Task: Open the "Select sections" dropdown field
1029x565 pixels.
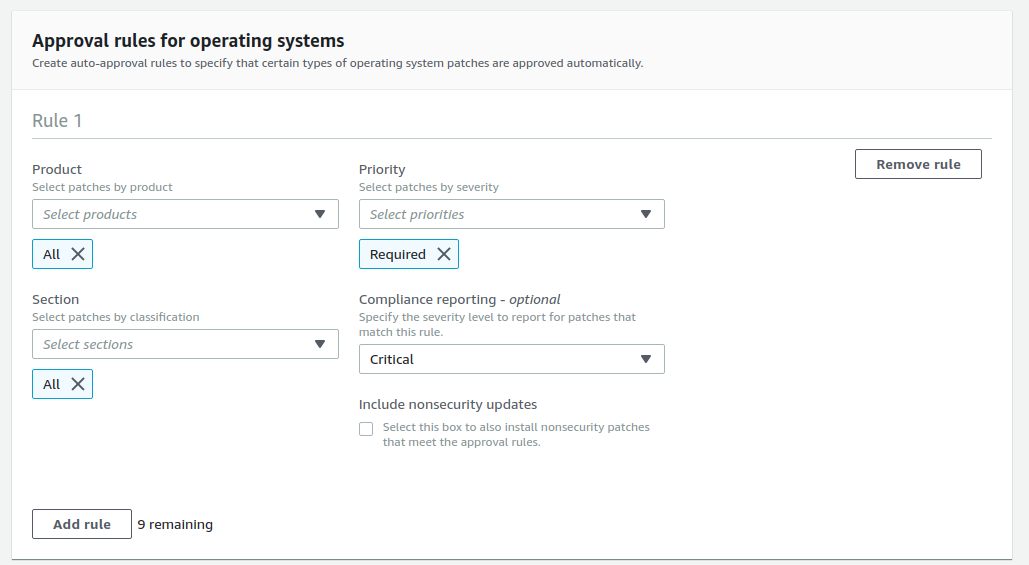Action: [170, 344]
